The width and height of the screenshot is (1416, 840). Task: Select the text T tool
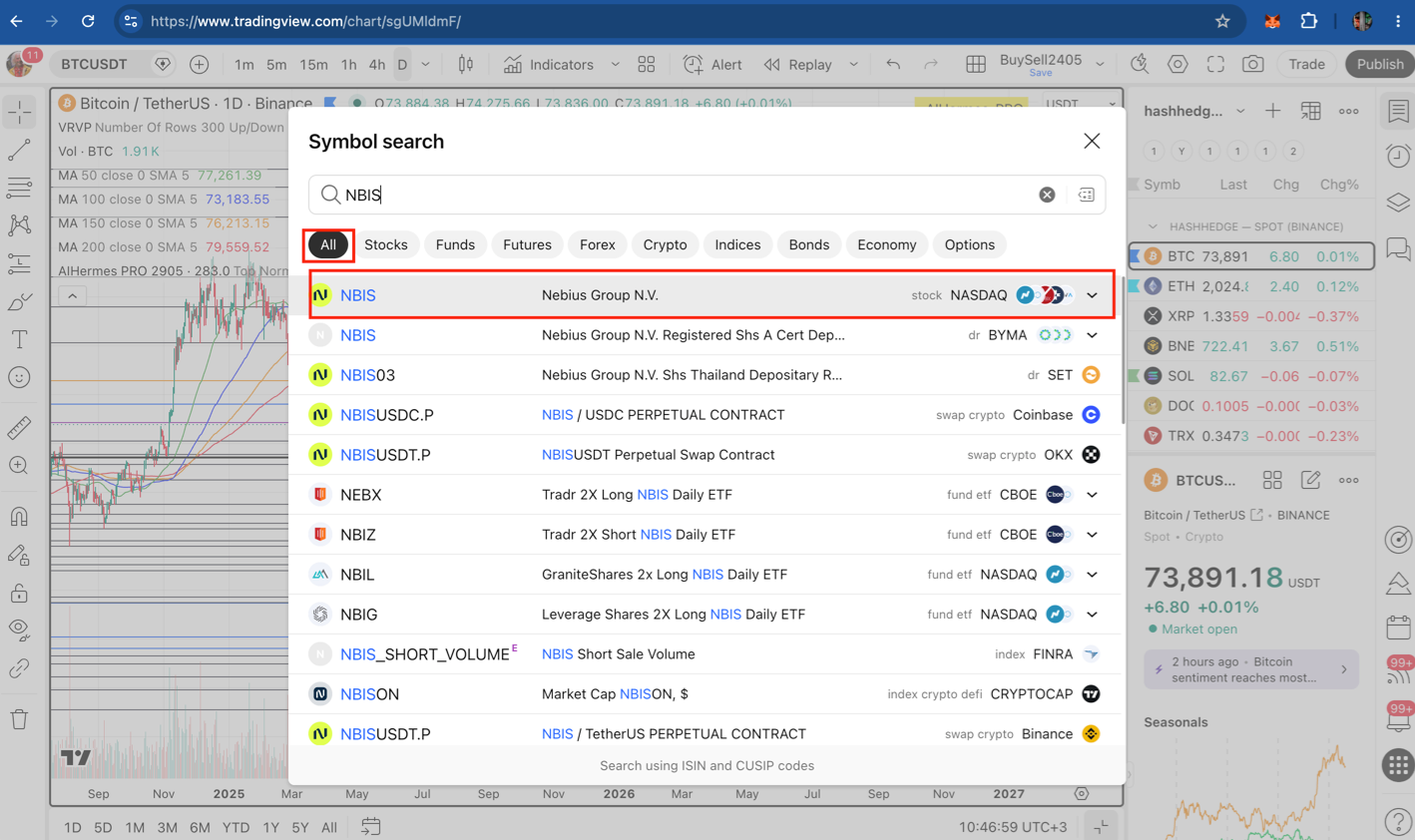click(x=20, y=339)
